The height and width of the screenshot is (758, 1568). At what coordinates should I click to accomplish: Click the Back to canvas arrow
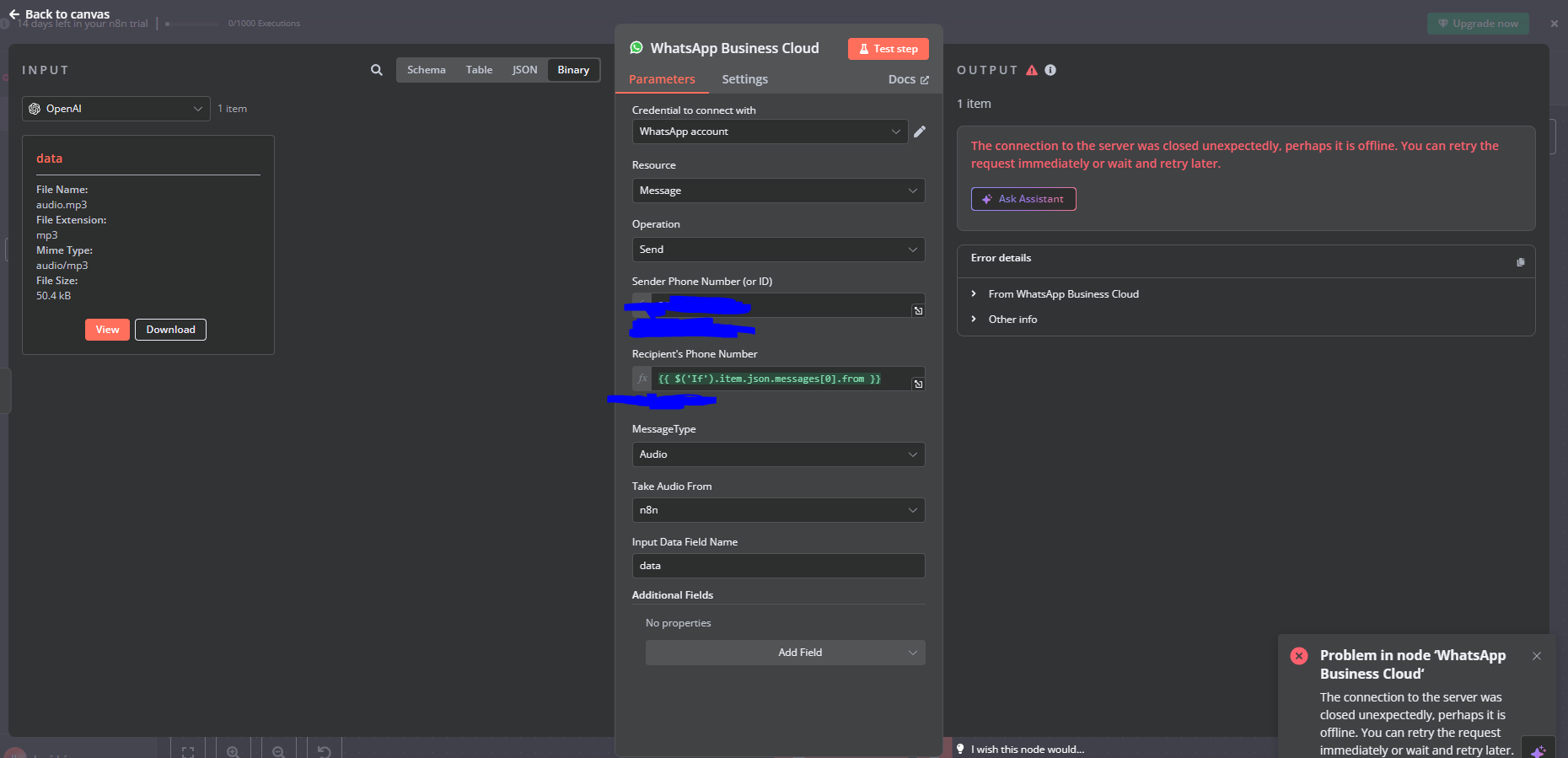(14, 14)
